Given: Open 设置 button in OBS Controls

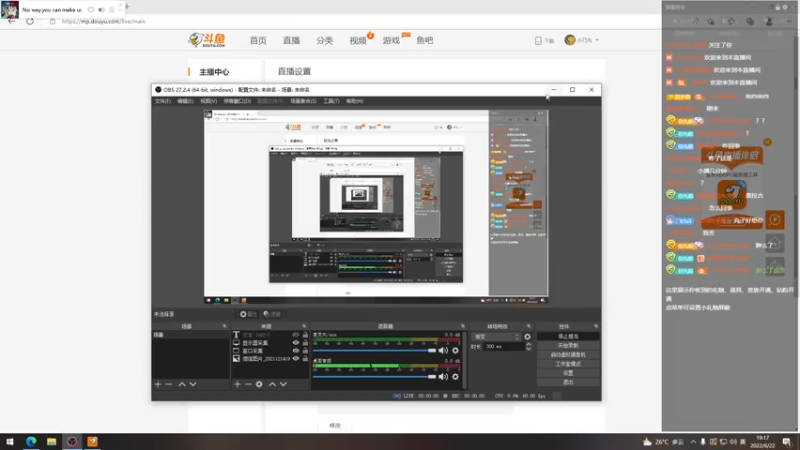Looking at the screenshot, I should [x=568, y=373].
